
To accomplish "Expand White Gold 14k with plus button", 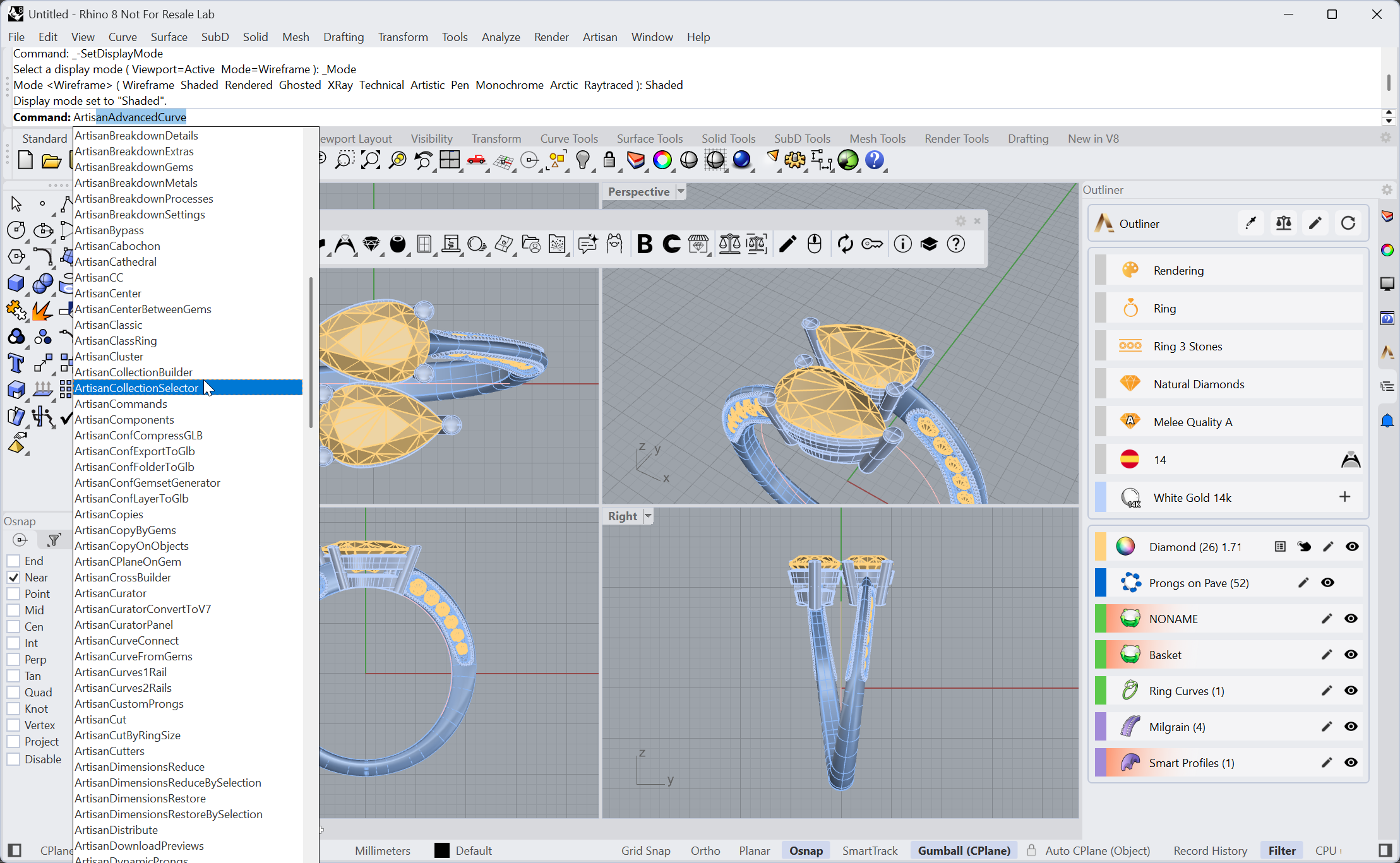I will (x=1345, y=497).
